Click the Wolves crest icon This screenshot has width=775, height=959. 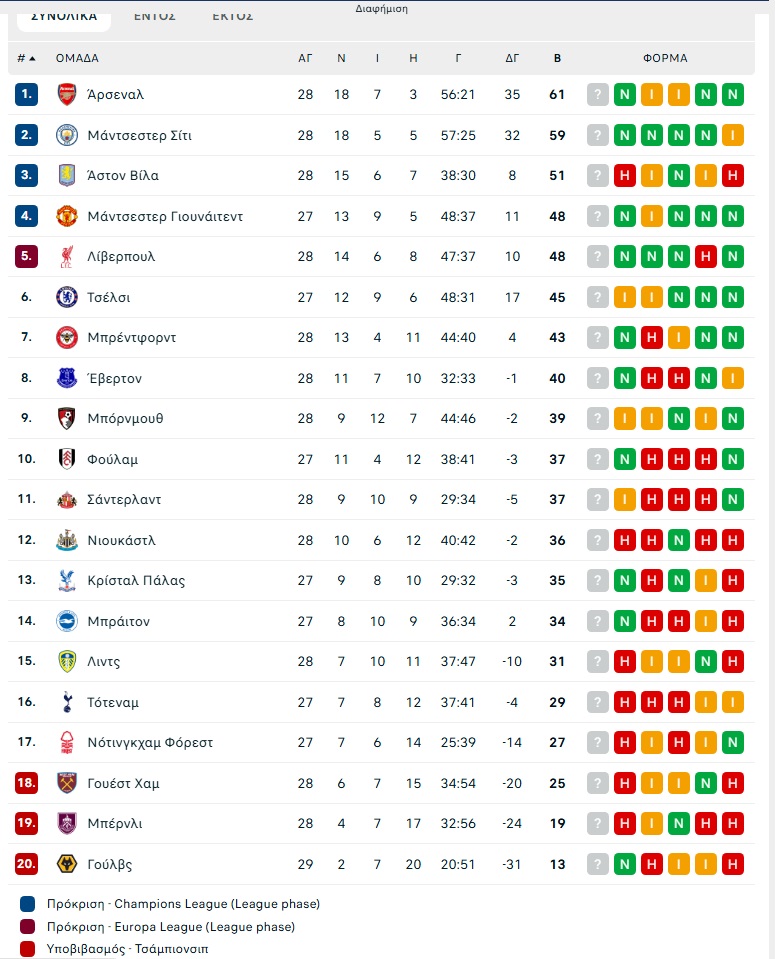tap(67, 864)
